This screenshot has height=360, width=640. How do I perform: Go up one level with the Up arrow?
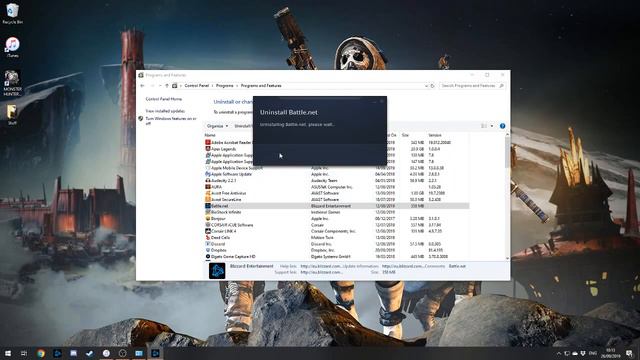tap(167, 86)
